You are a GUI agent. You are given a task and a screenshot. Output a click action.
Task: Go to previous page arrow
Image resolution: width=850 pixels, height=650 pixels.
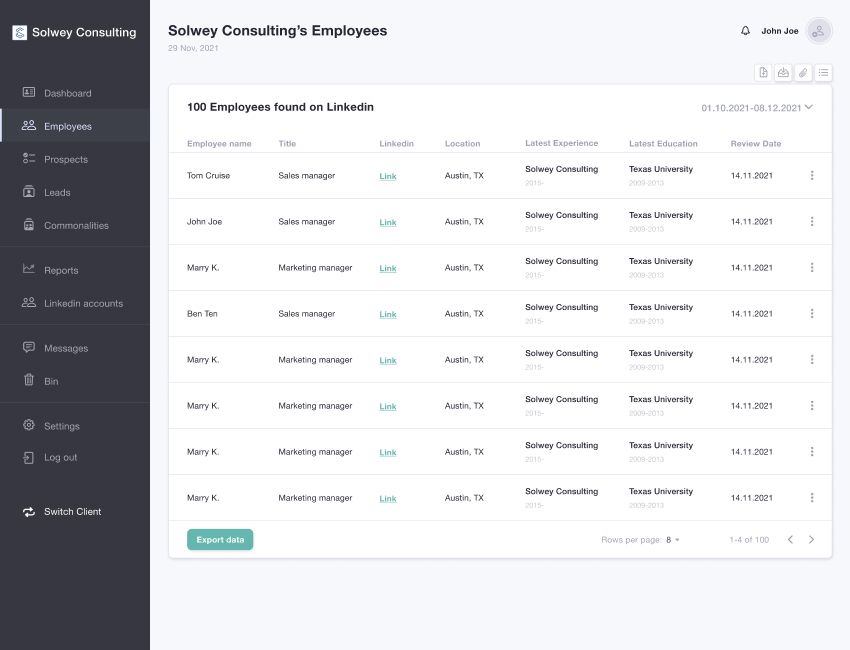[x=790, y=539]
